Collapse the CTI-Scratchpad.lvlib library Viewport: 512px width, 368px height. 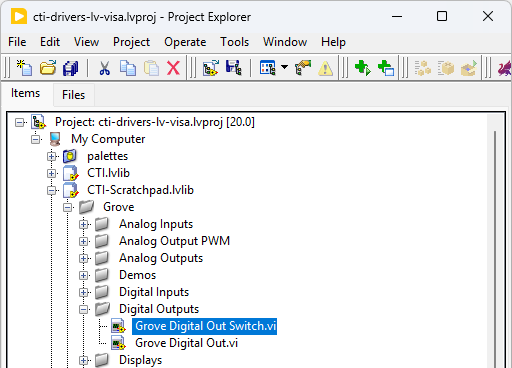click(51, 190)
